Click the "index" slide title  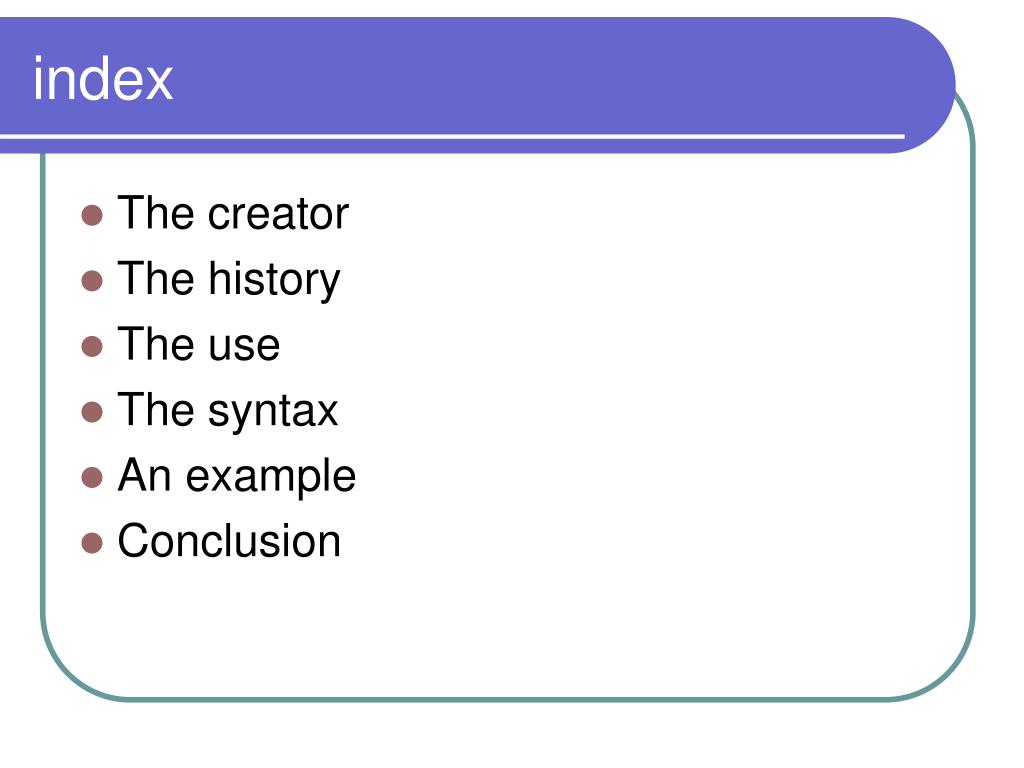tap(103, 78)
